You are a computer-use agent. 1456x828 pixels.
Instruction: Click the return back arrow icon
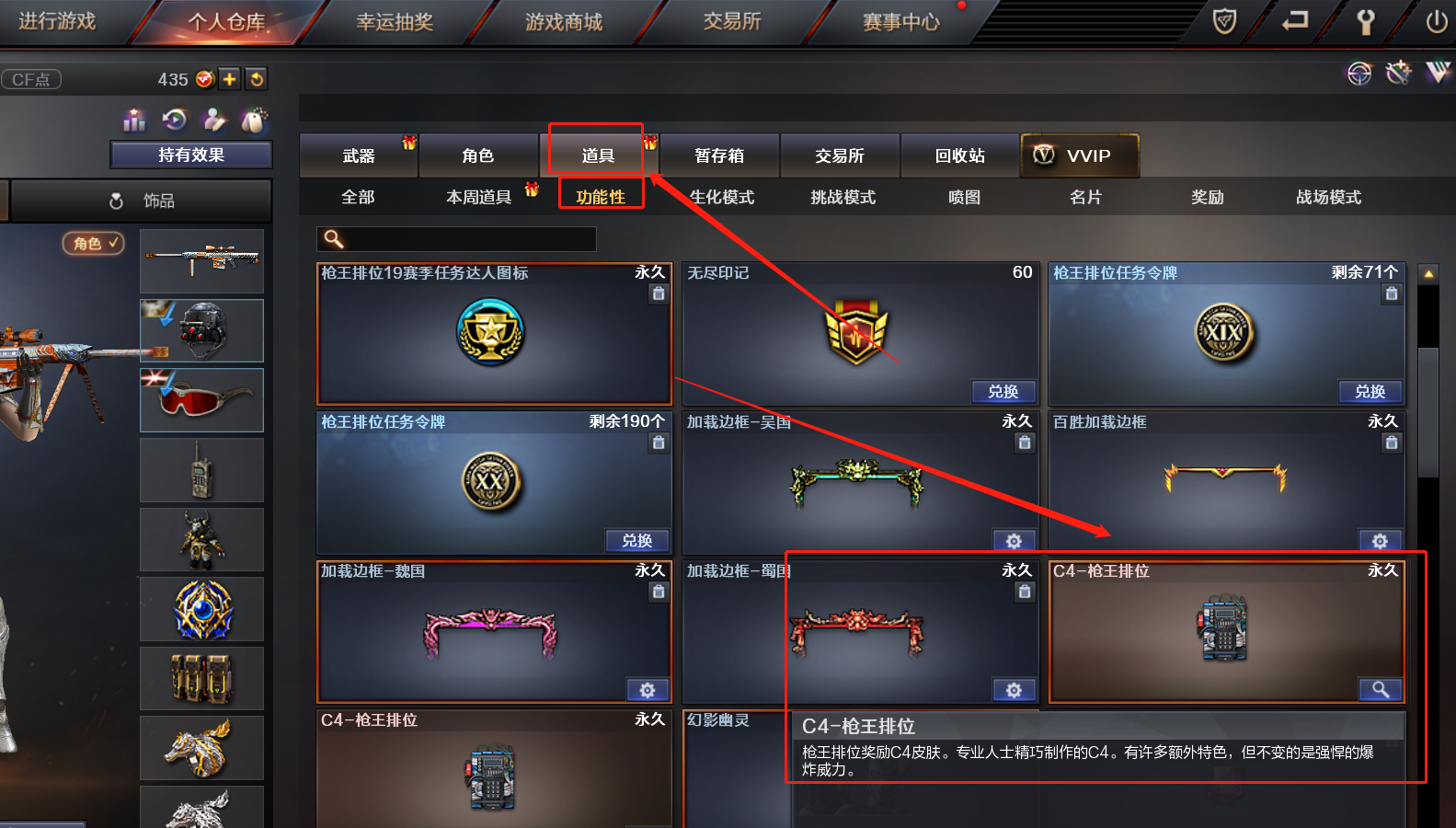click(1295, 20)
